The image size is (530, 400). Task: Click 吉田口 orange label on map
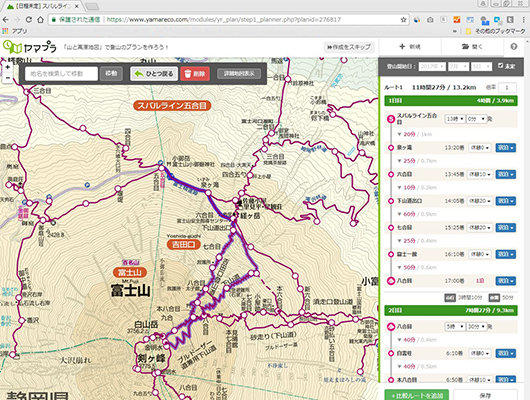pyautogui.click(x=184, y=244)
